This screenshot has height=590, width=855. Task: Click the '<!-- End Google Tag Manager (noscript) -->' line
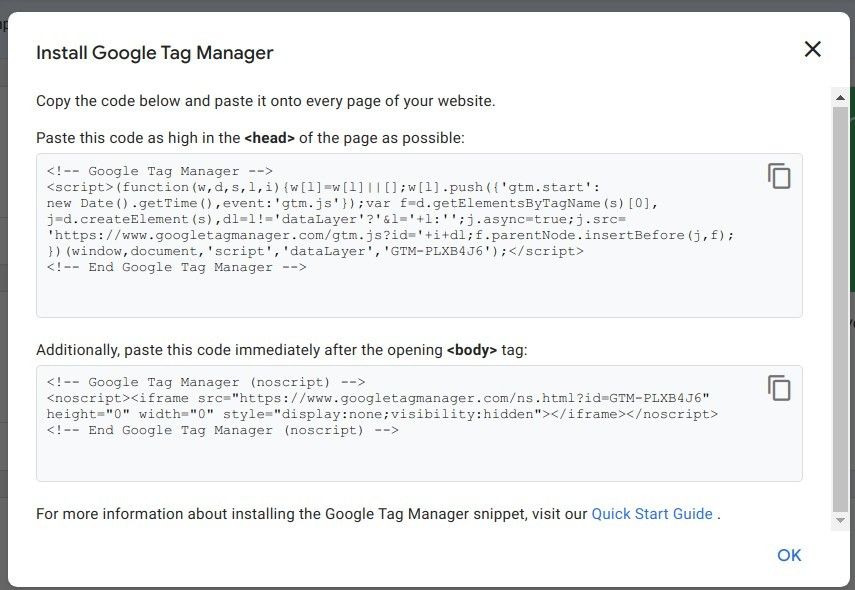[222, 430]
